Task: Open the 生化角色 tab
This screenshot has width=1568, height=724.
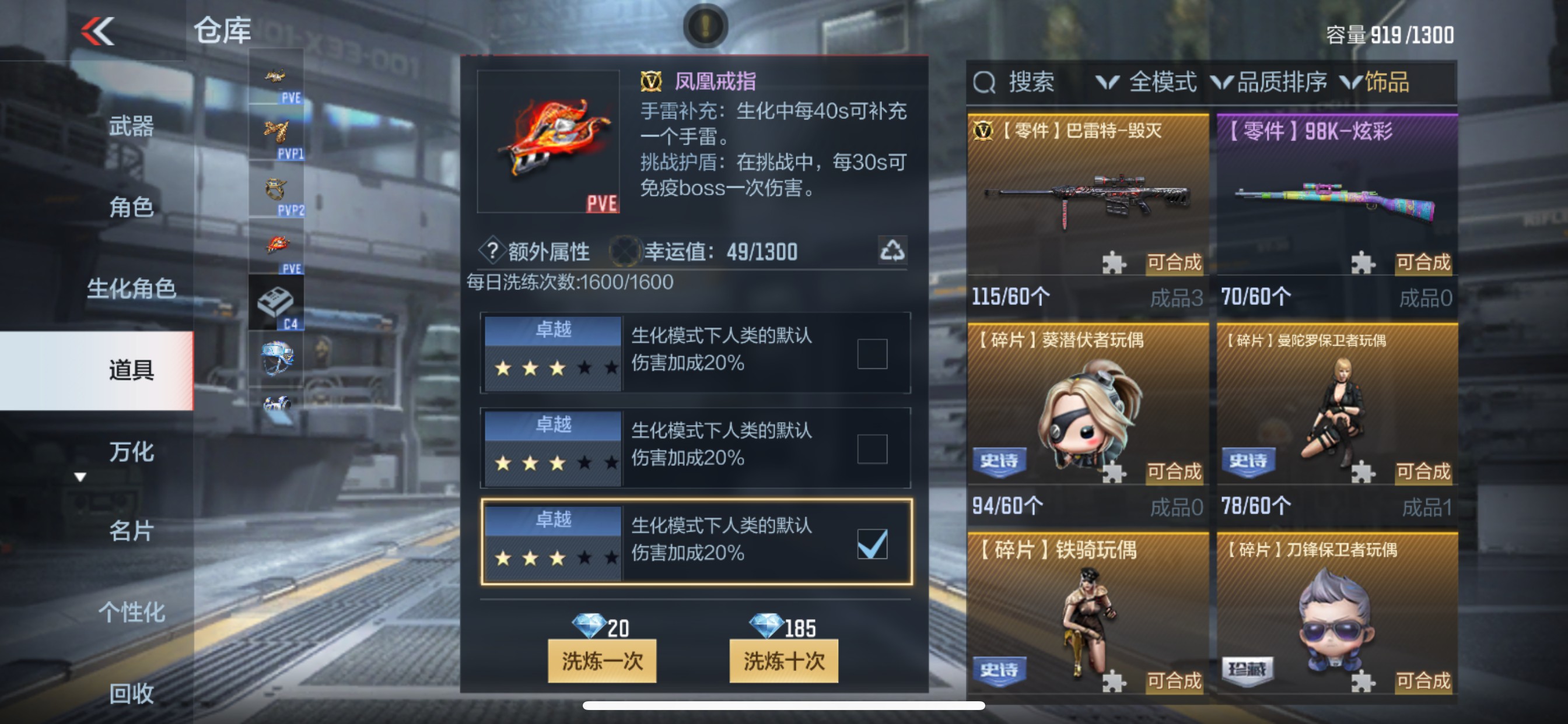Action: point(131,288)
